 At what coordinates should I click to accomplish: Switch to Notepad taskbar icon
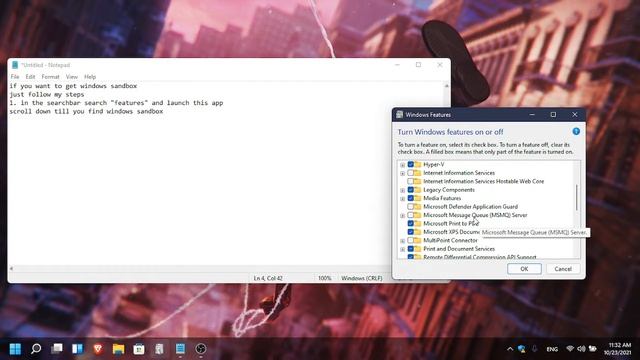tap(180, 349)
